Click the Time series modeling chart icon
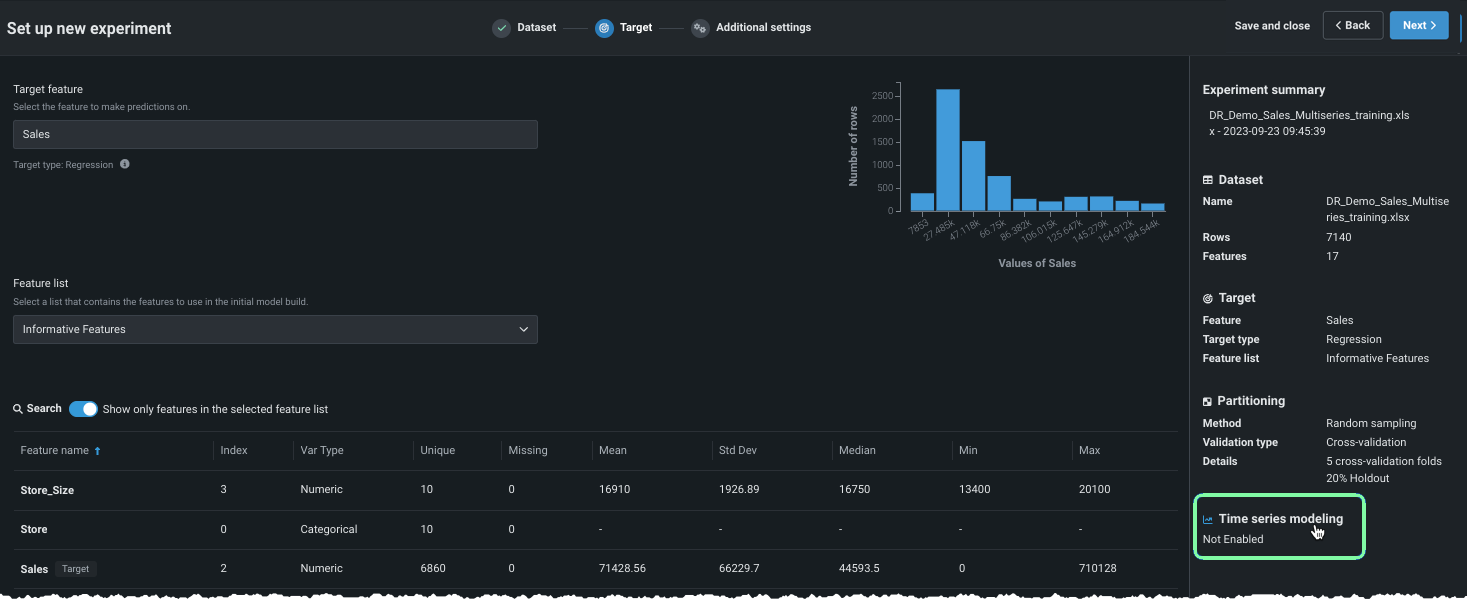Viewport: 1467px width, 599px height. (x=1208, y=520)
